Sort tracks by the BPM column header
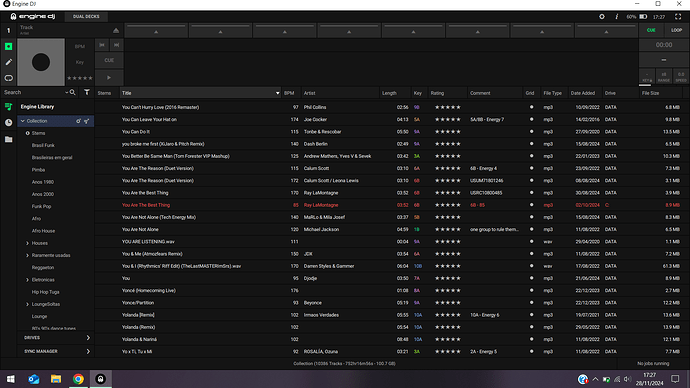This screenshot has height=388, width=690. pyautogui.click(x=289, y=93)
